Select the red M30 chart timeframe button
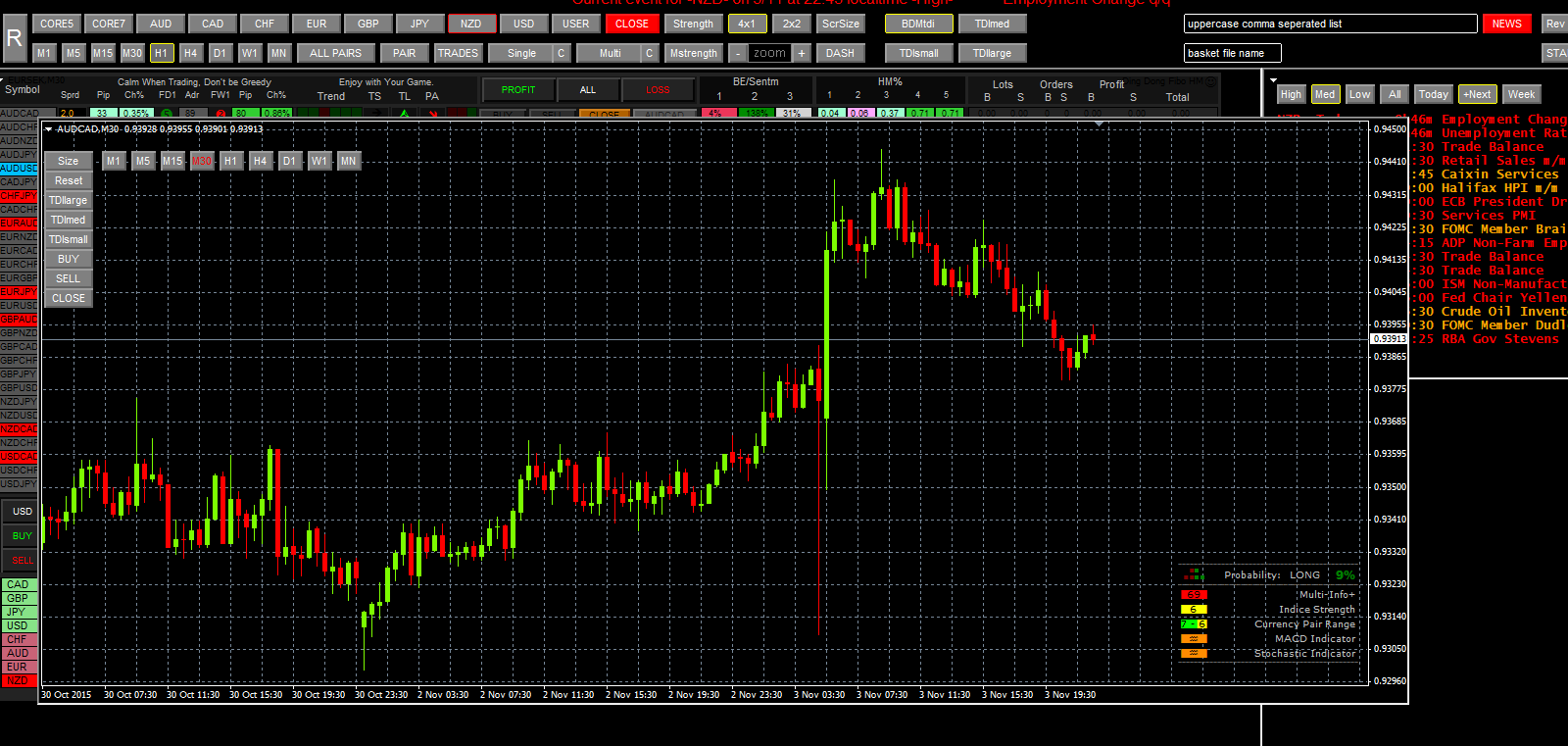The image size is (1568, 746). pyautogui.click(x=202, y=161)
